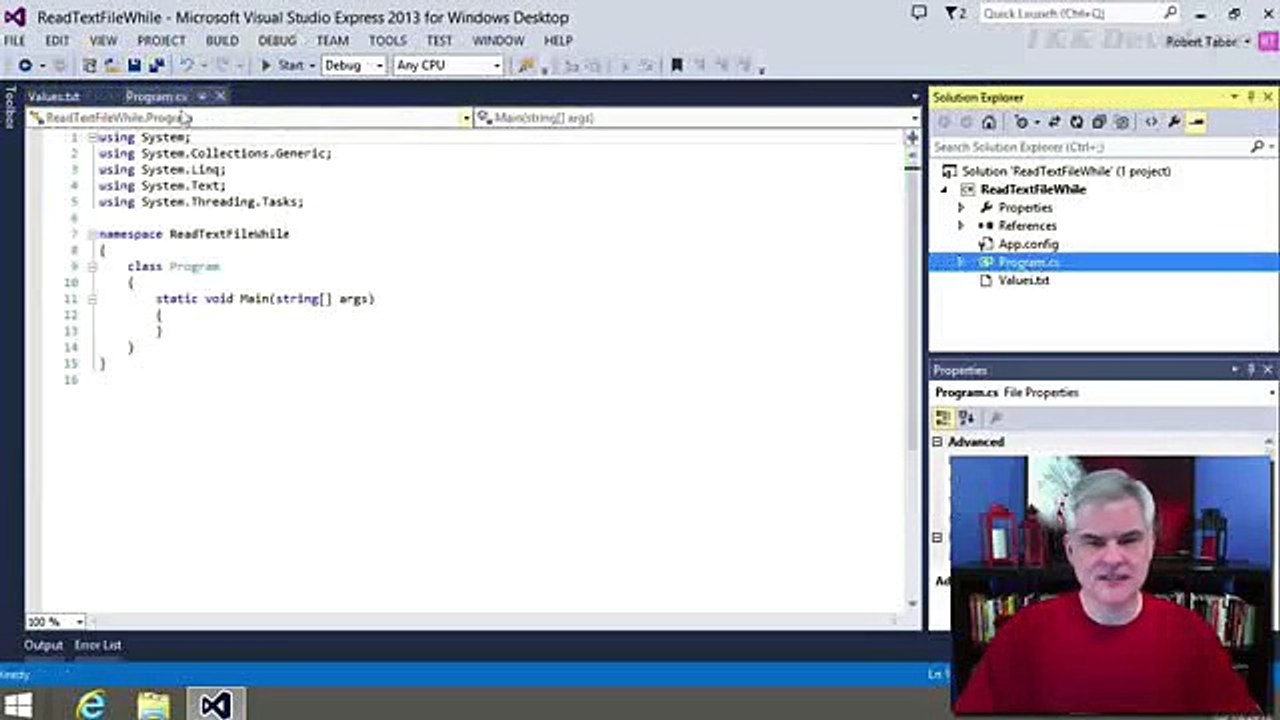Switch to the Values.txt editor tab
The image size is (1280, 720).
[54, 97]
